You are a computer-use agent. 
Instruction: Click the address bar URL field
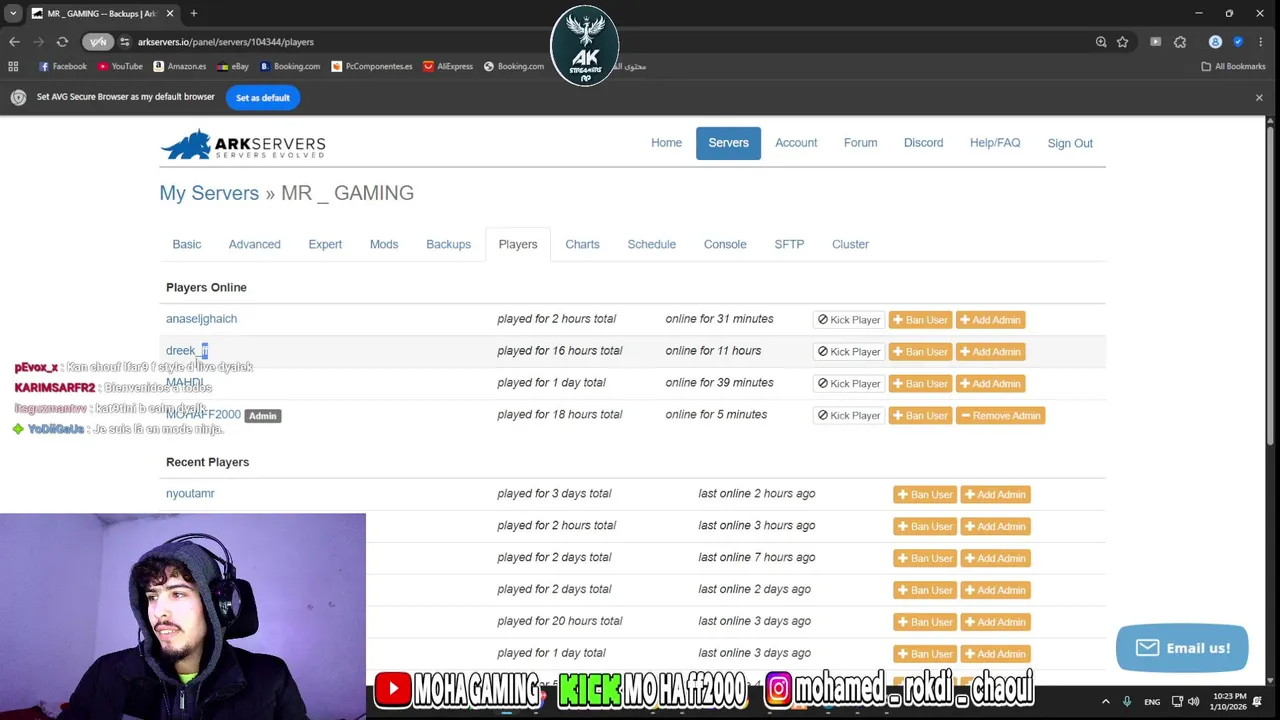[x=600, y=42]
